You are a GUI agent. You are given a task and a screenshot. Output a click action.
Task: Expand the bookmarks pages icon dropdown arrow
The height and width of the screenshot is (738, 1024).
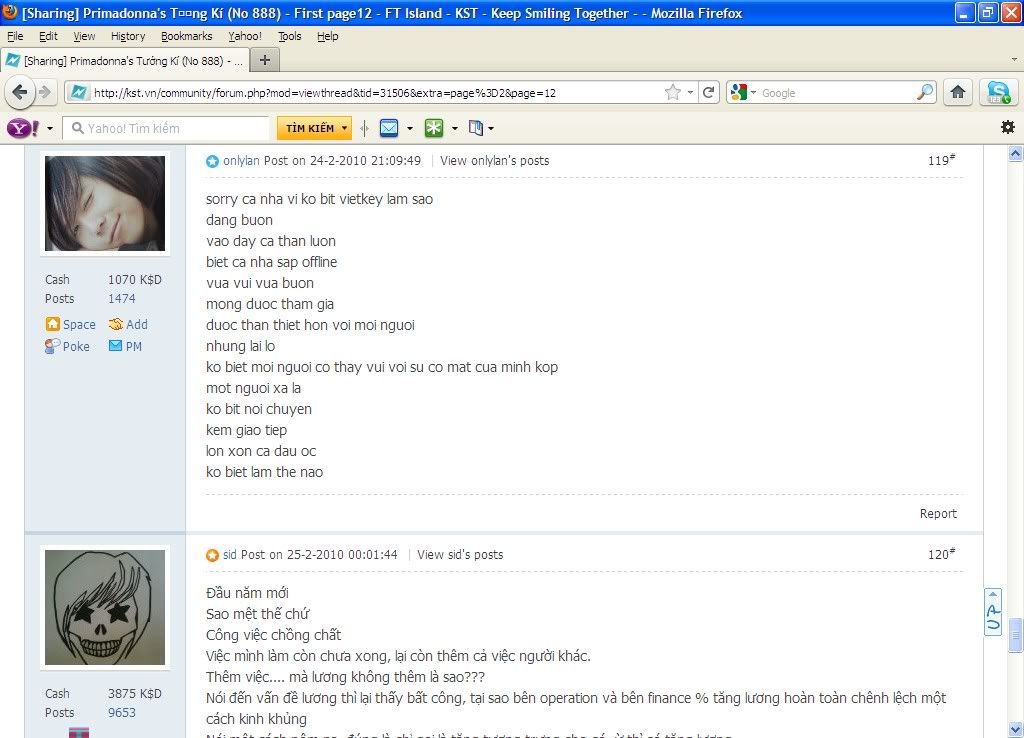(x=491, y=129)
